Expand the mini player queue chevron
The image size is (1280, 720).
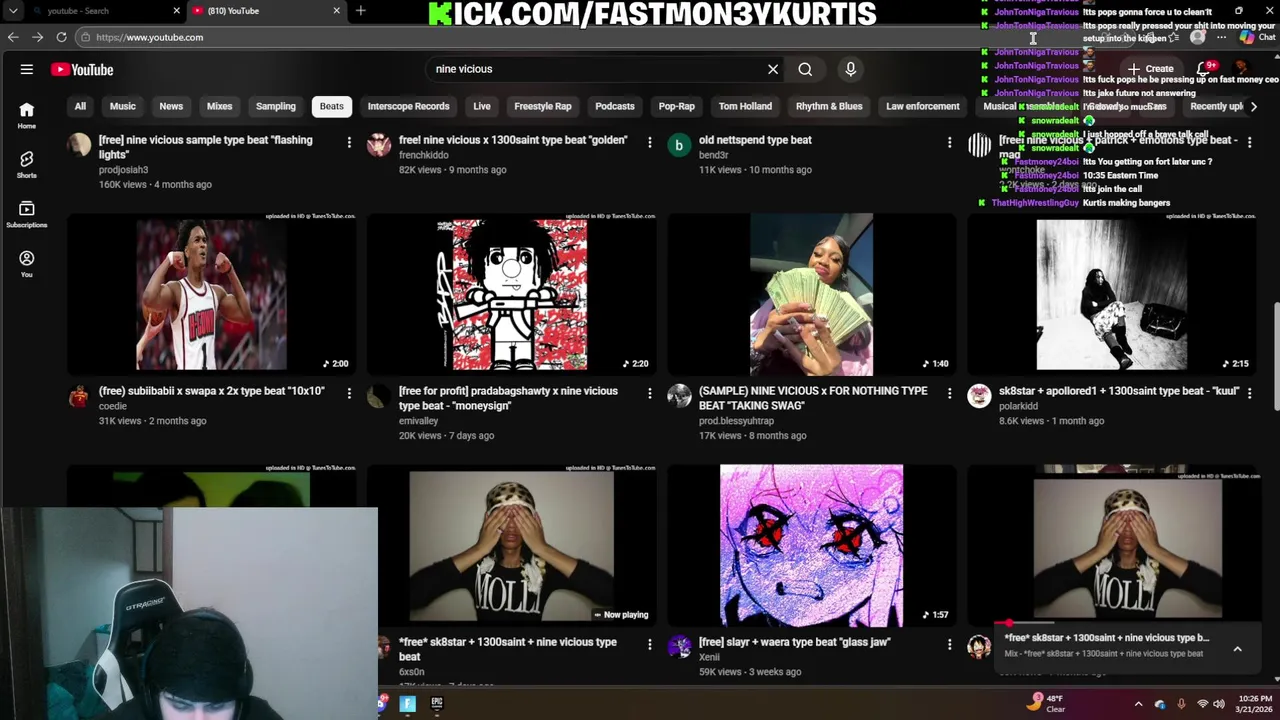click(1237, 649)
